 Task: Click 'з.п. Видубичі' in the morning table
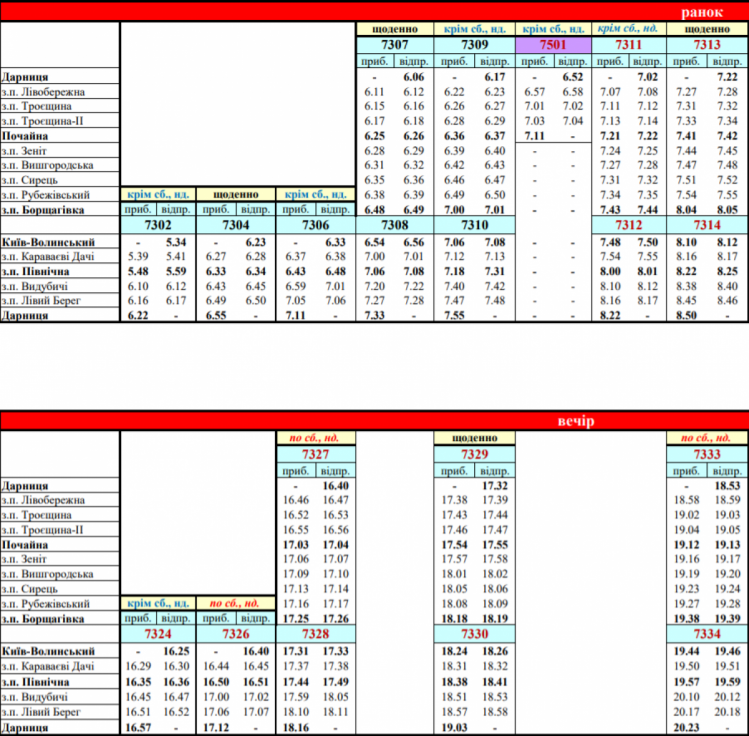point(34,287)
